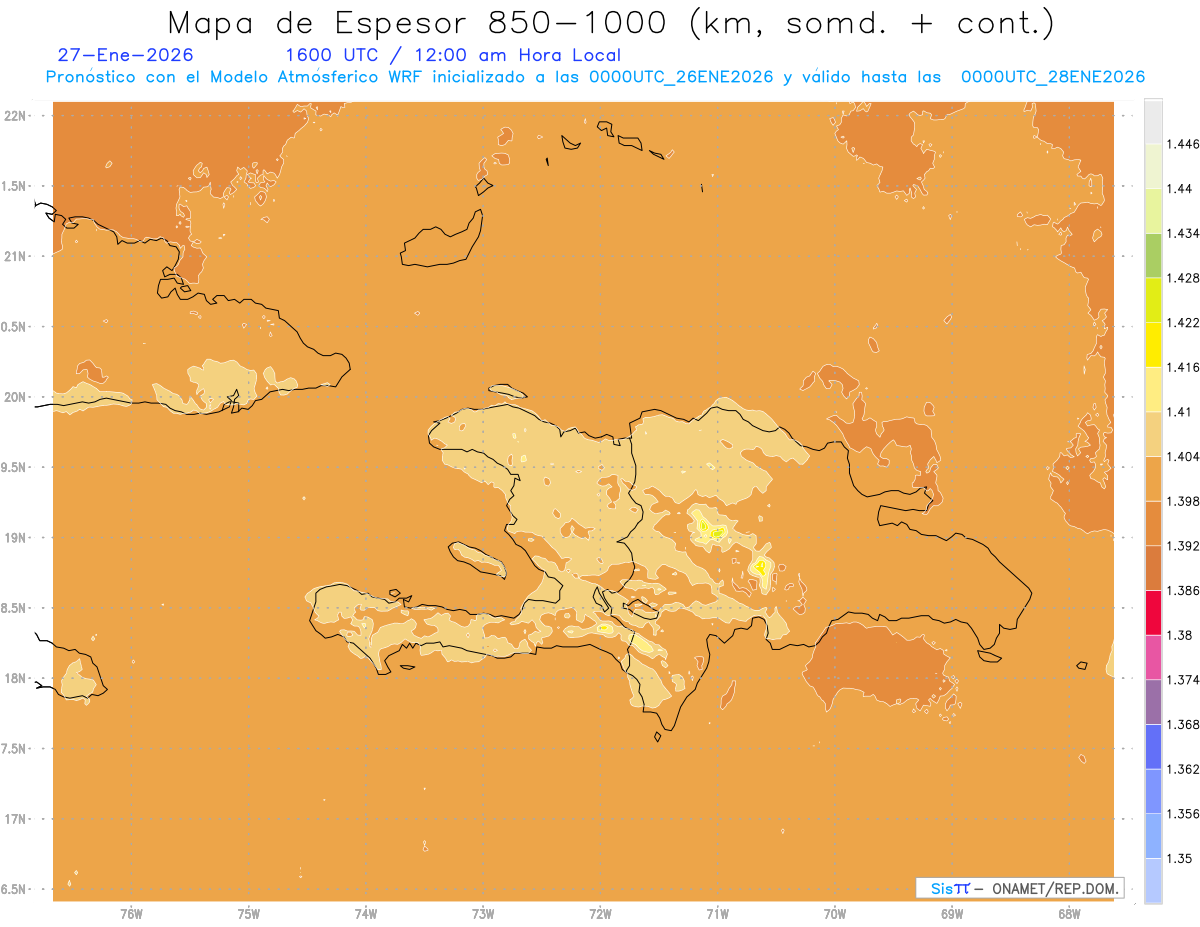1200x927 pixels.
Task: Click the '76W' longitude axis label
Action: tap(131, 914)
